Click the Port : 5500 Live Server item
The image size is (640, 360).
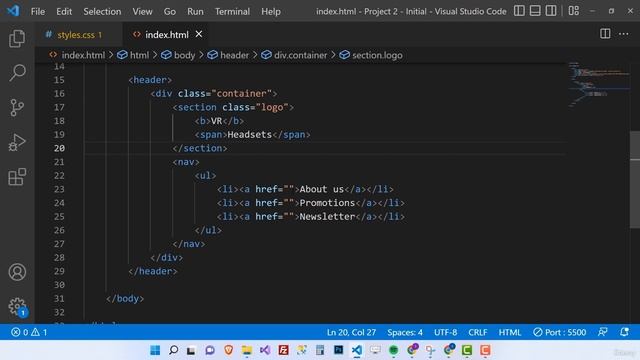point(560,332)
